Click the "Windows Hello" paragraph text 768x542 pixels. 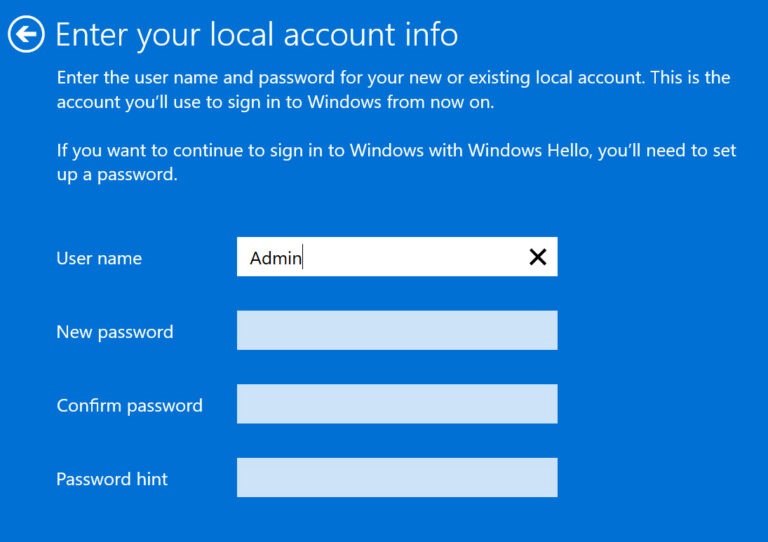click(396, 151)
